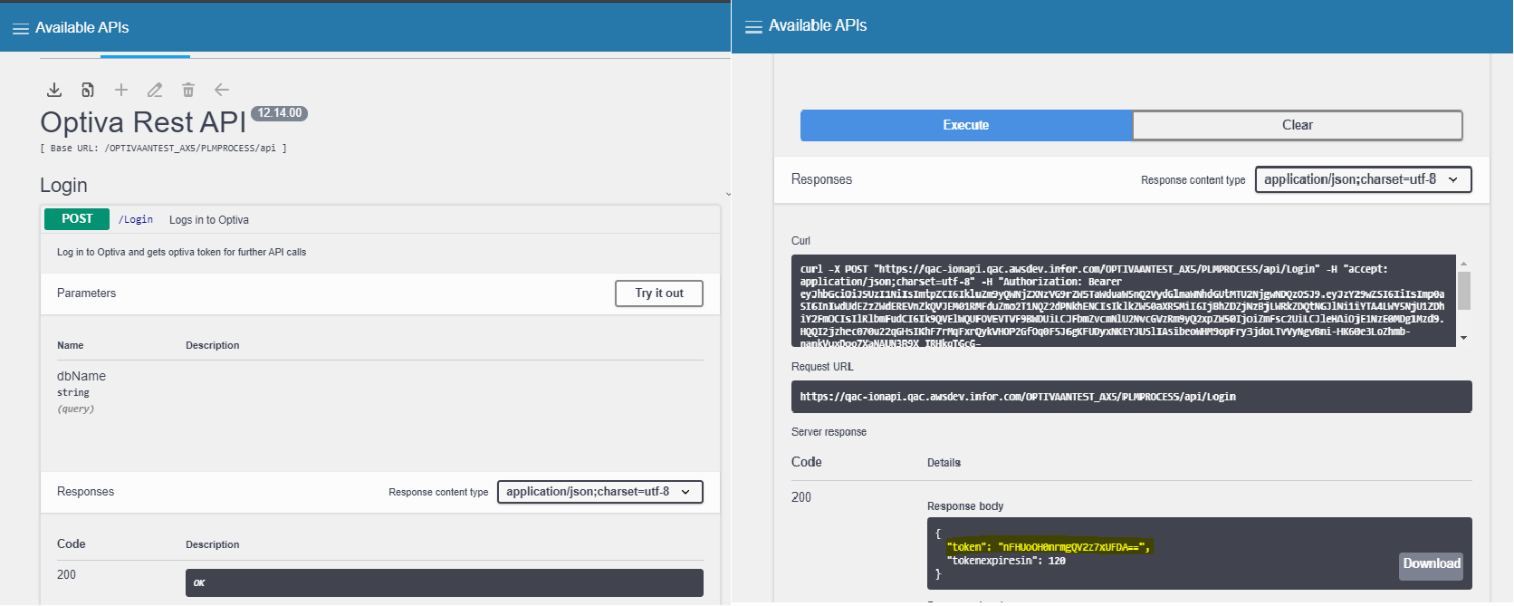Click the Clear button
Screen dimensions: 1514x606
tap(1297, 125)
